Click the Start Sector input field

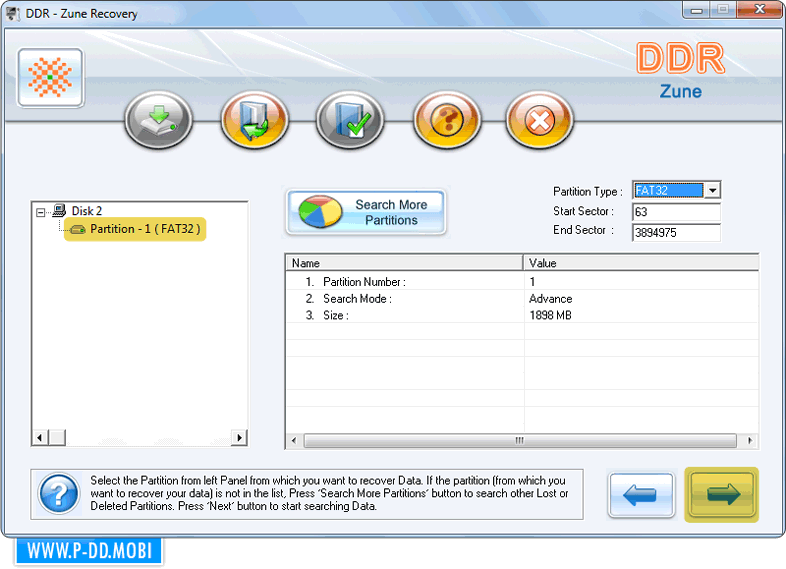[676, 212]
